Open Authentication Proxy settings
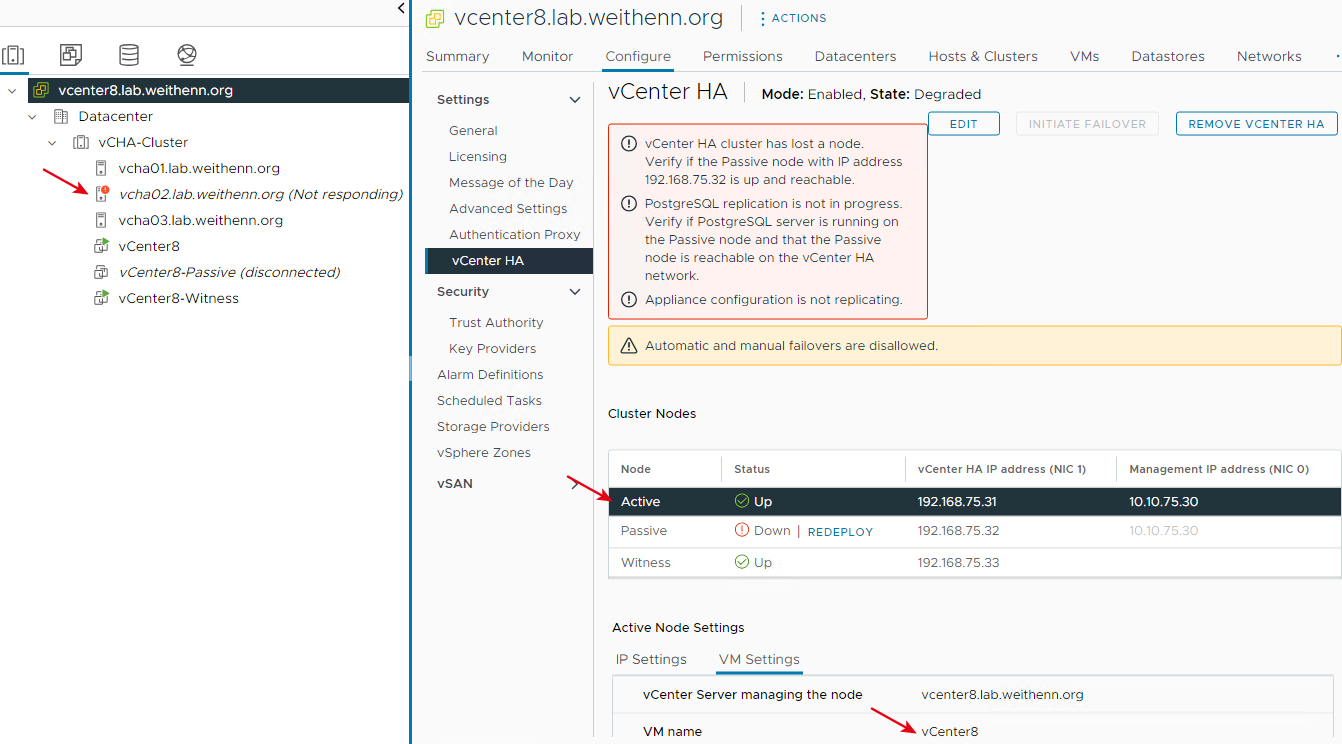Image resolution: width=1342 pixels, height=744 pixels. pos(515,235)
